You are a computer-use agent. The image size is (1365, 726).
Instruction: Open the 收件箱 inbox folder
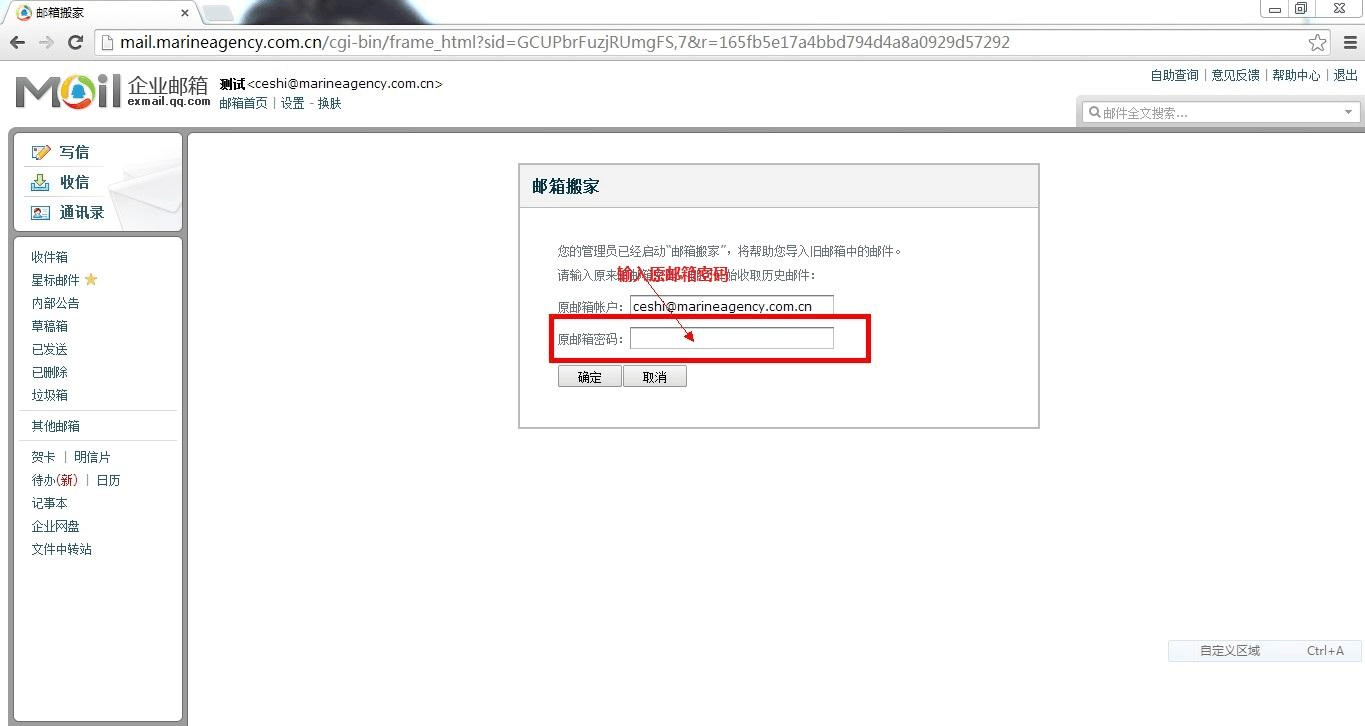pyautogui.click(x=49, y=257)
